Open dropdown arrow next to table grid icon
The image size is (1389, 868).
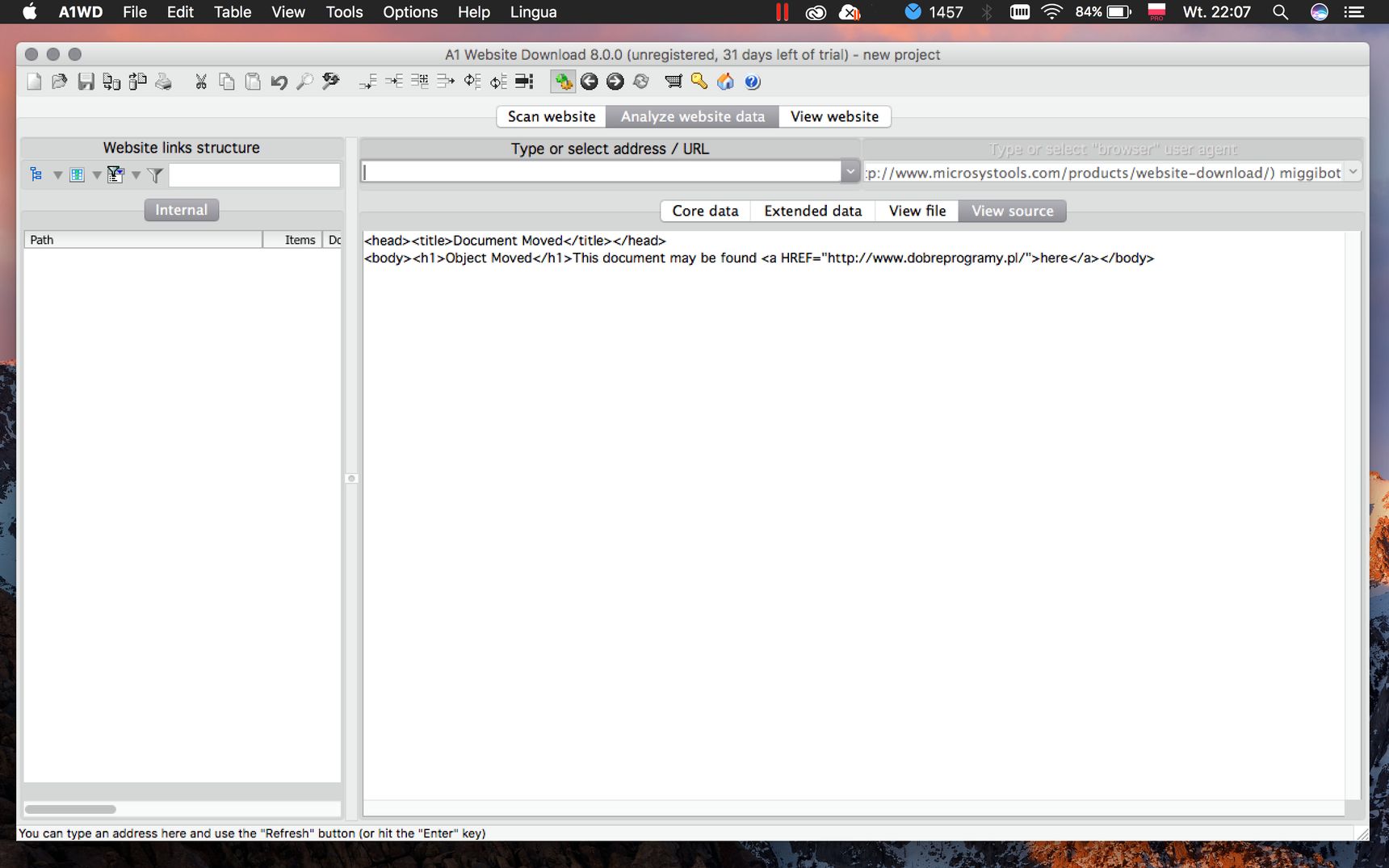coord(96,175)
